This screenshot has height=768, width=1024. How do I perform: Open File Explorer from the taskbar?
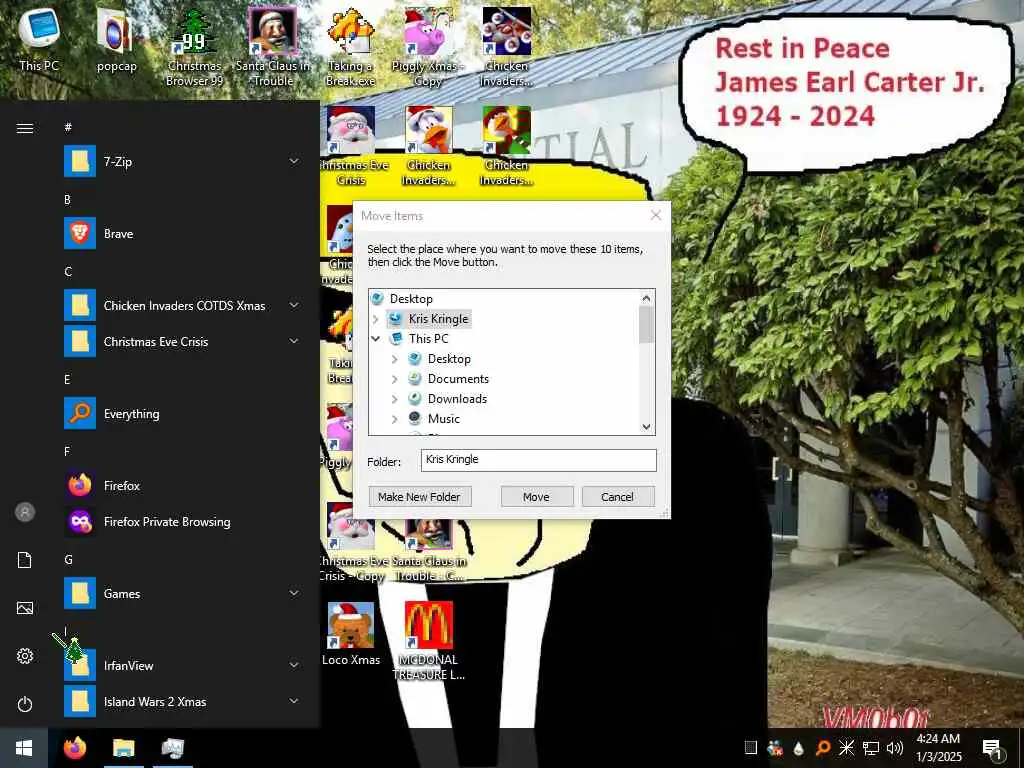tap(123, 748)
